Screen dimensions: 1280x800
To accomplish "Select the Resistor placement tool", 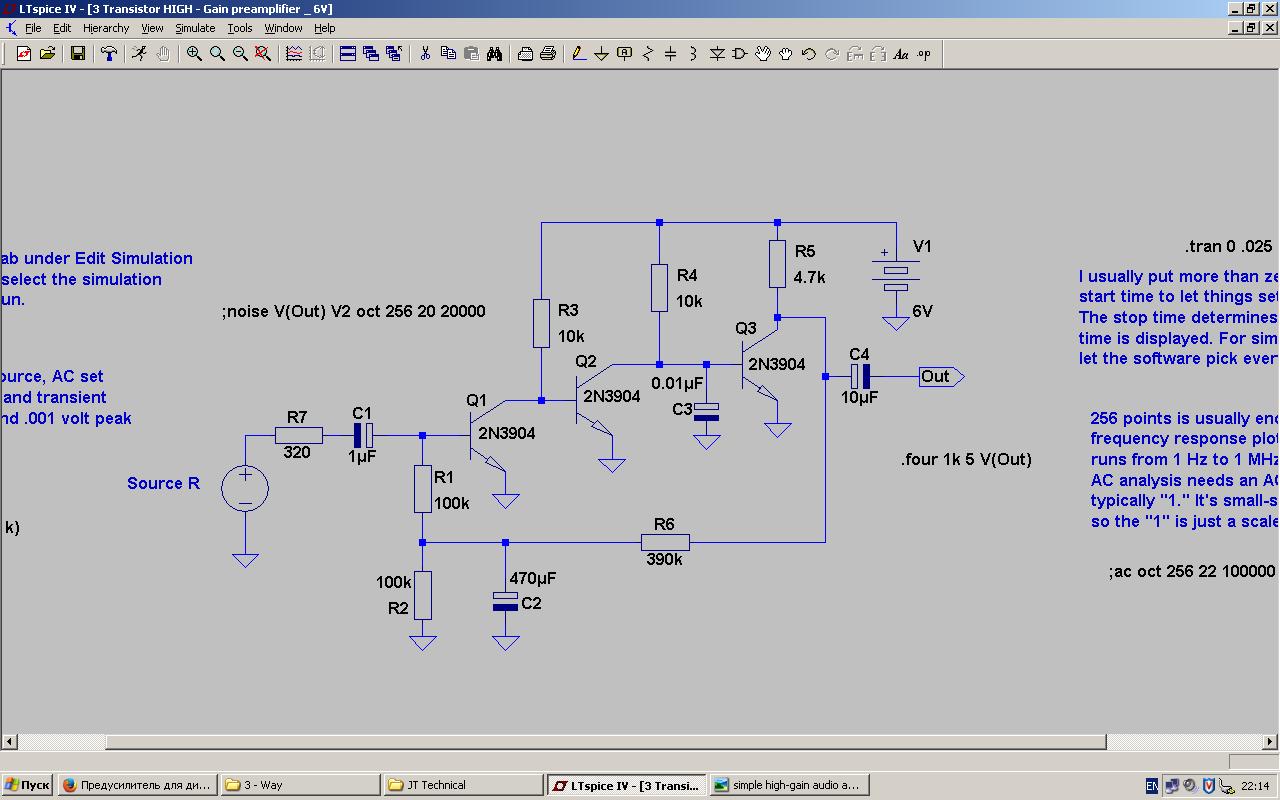I will coord(648,54).
